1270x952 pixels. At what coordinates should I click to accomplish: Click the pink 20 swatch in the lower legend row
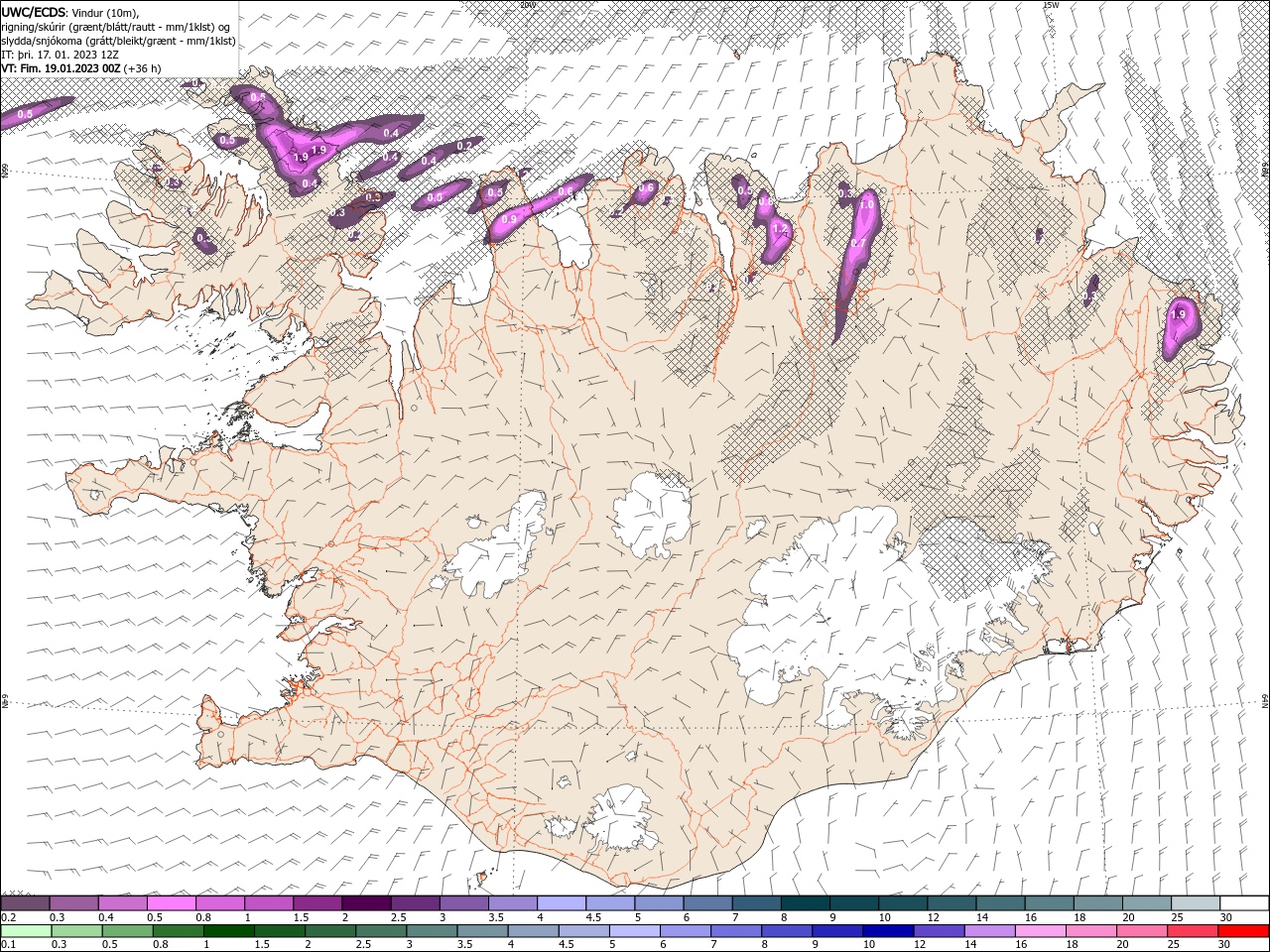1141,931
